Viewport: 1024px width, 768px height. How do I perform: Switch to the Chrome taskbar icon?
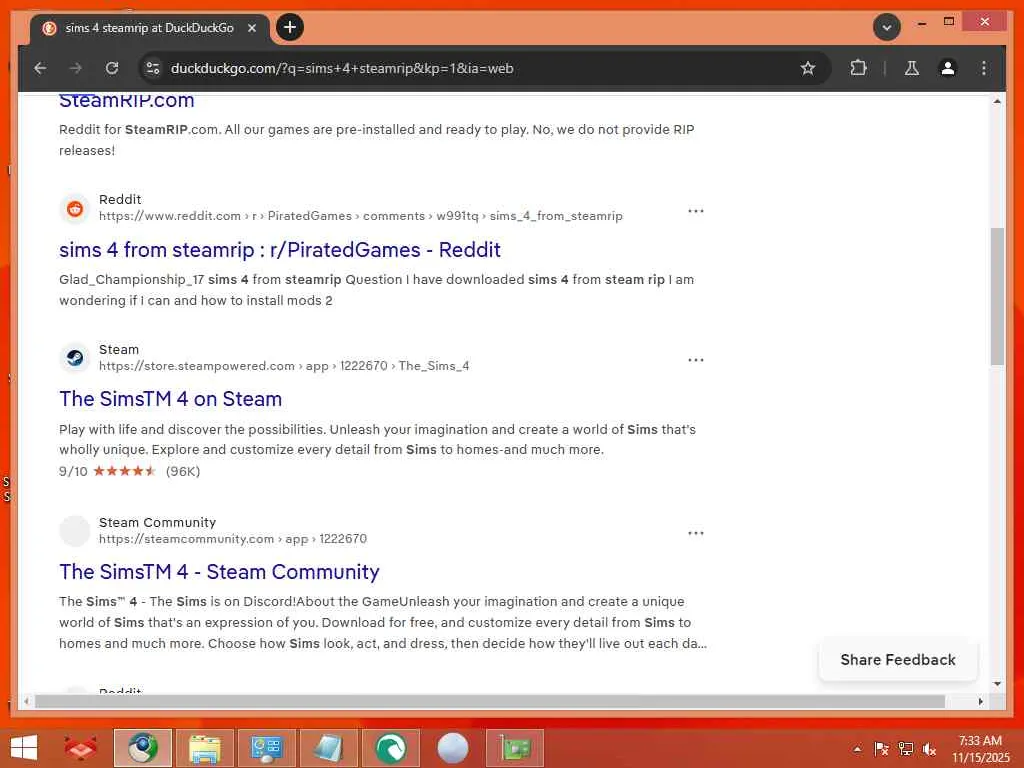pos(143,748)
